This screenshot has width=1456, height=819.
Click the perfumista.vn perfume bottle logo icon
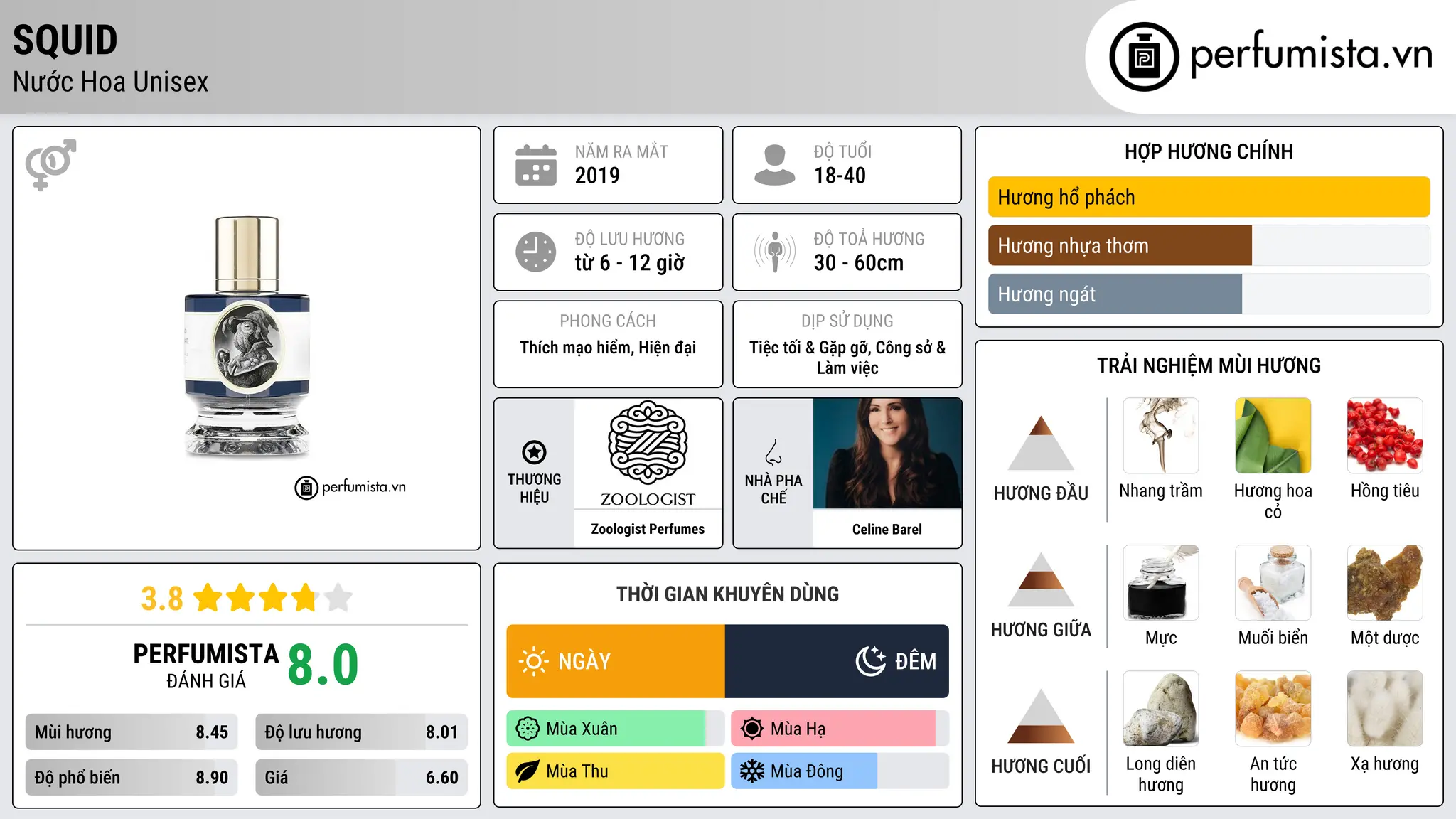[x=1144, y=57]
